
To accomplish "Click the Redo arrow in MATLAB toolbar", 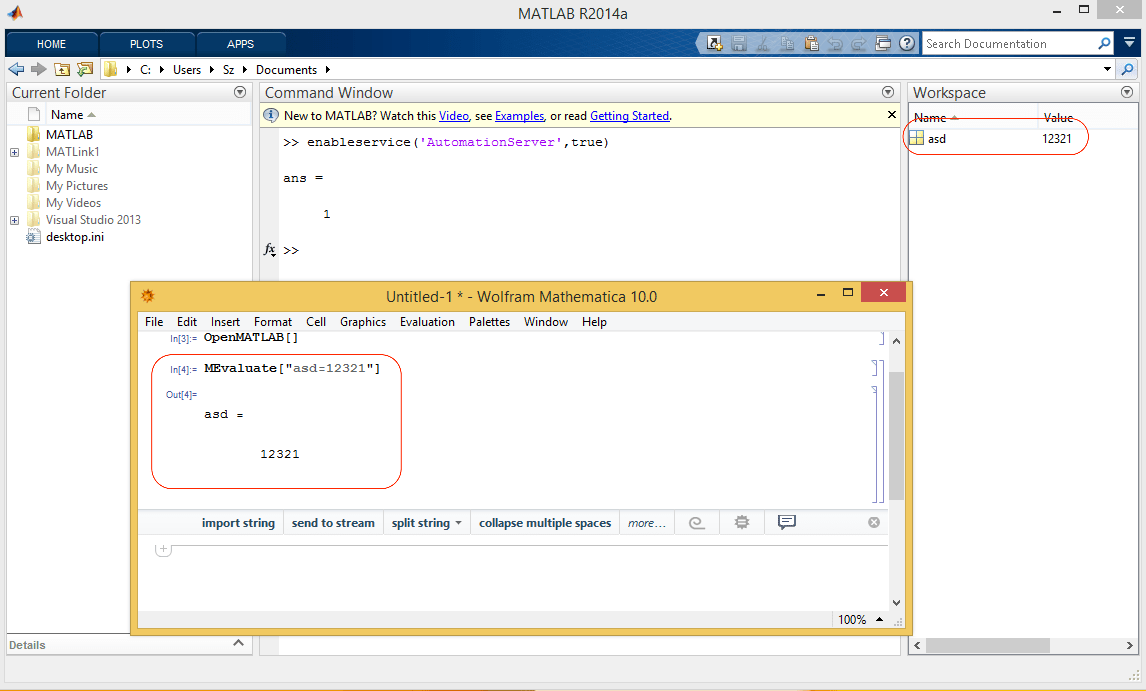I will click(x=859, y=44).
